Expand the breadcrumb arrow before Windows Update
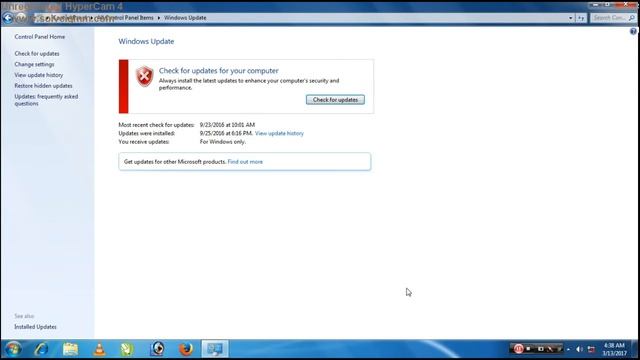640x360 pixels. 159,18
